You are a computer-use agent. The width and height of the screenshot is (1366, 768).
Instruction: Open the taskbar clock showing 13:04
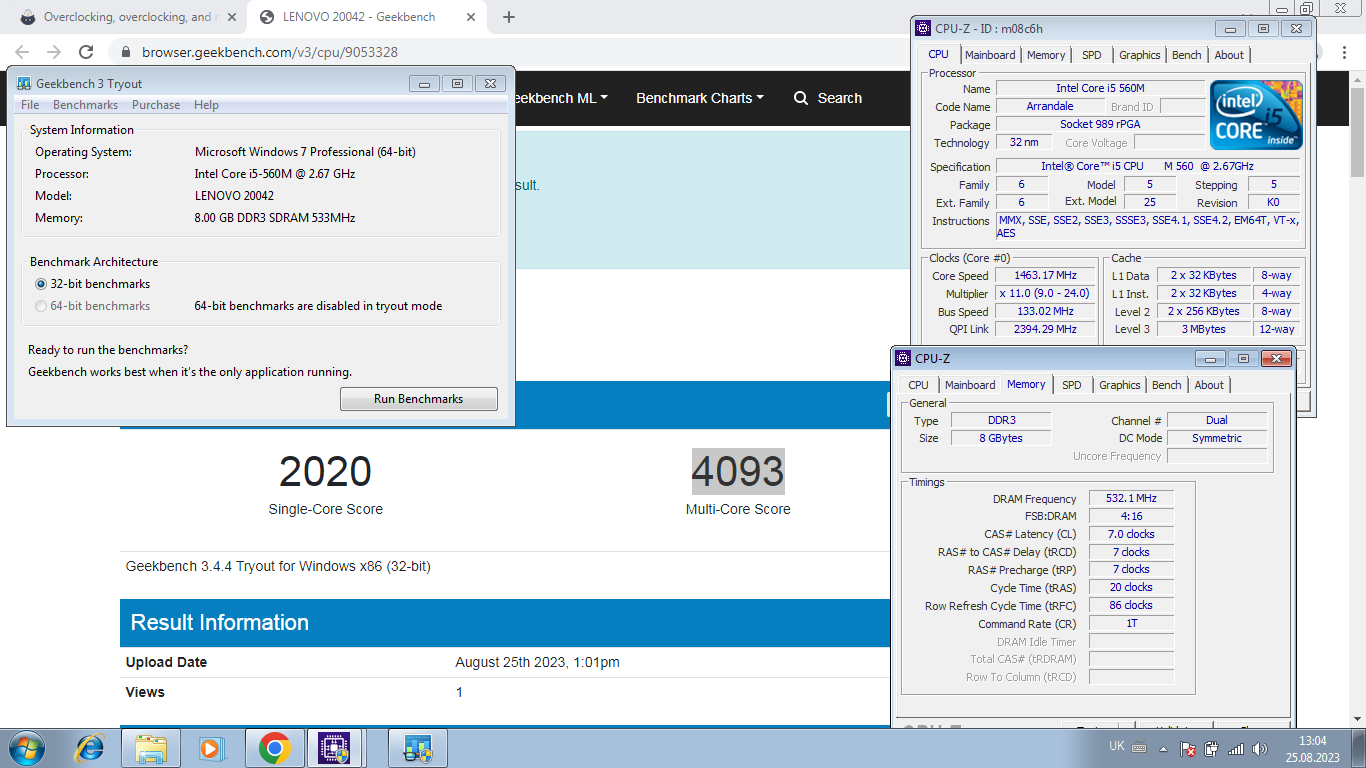1312,748
